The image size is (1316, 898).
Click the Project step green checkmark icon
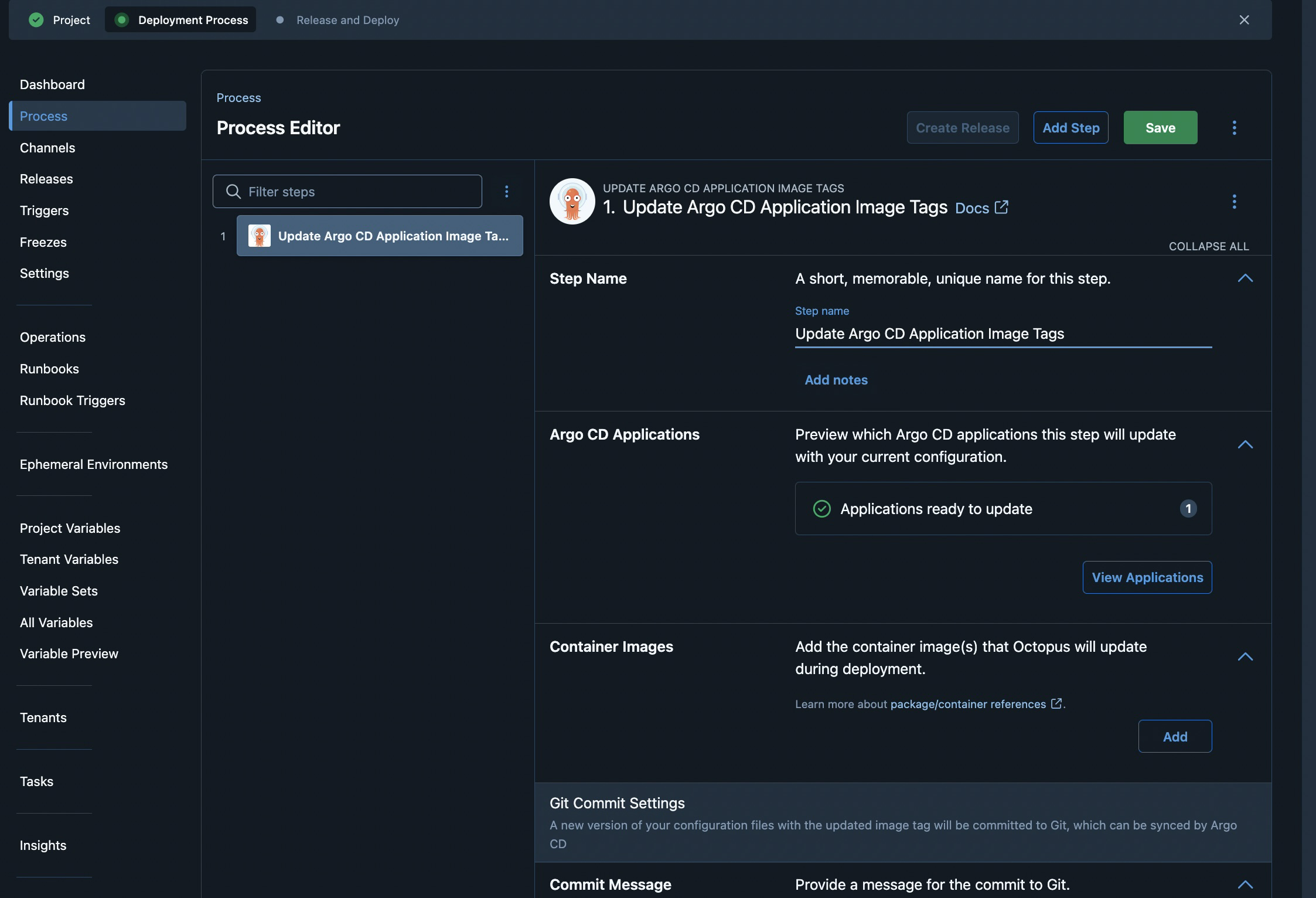pyautogui.click(x=36, y=20)
